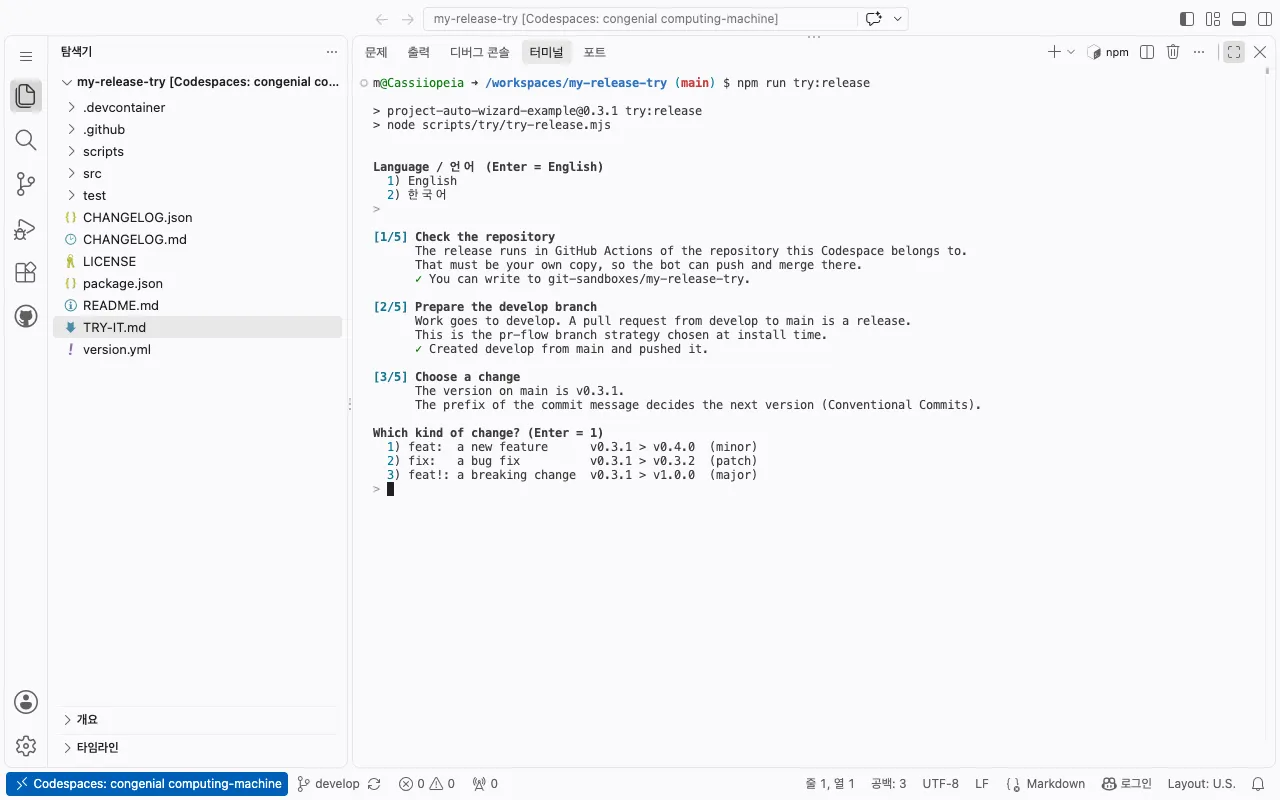Split the terminal
1280x800 pixels.
(x=1147, y=52)
